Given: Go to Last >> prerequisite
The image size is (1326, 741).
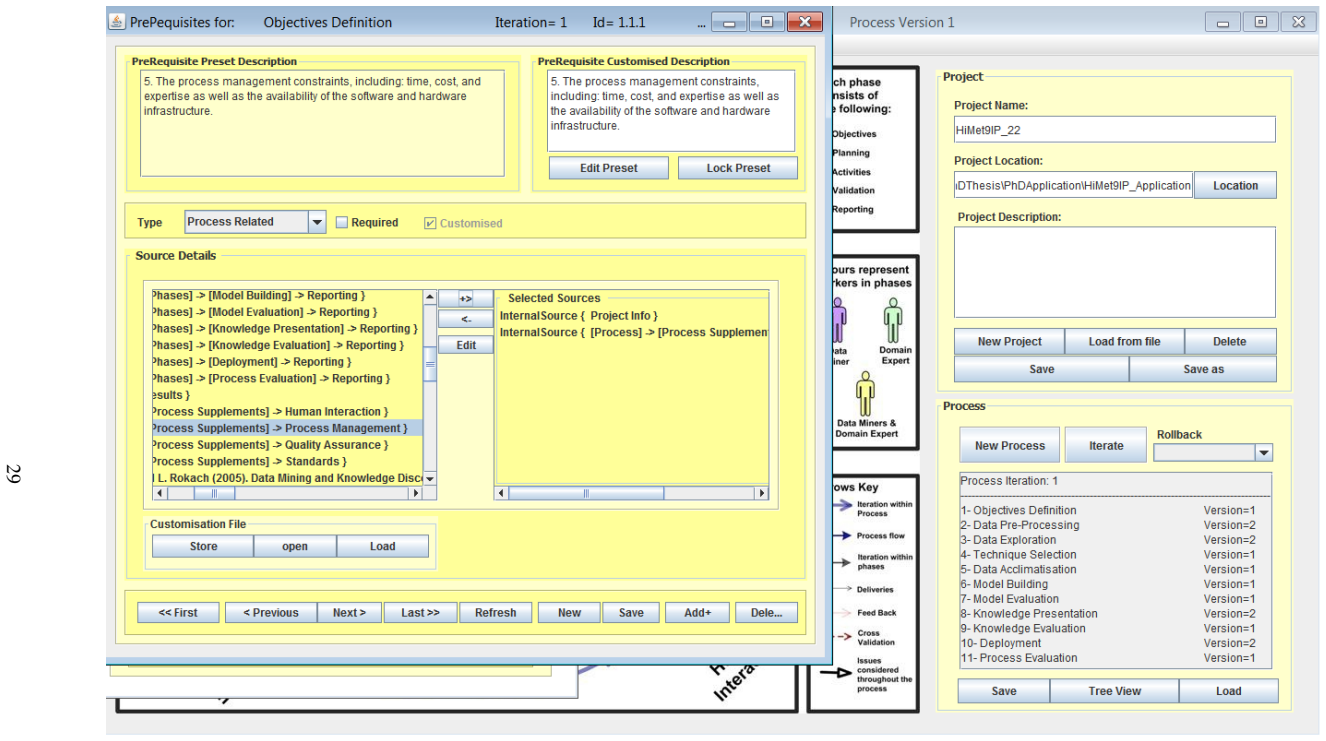Looking at the screenshot, I should point(420,613).
